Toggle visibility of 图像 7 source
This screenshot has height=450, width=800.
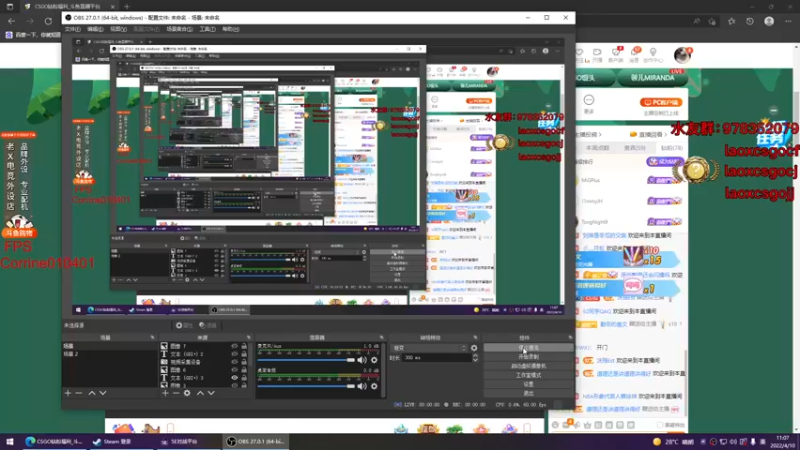[x=235, y=346]
